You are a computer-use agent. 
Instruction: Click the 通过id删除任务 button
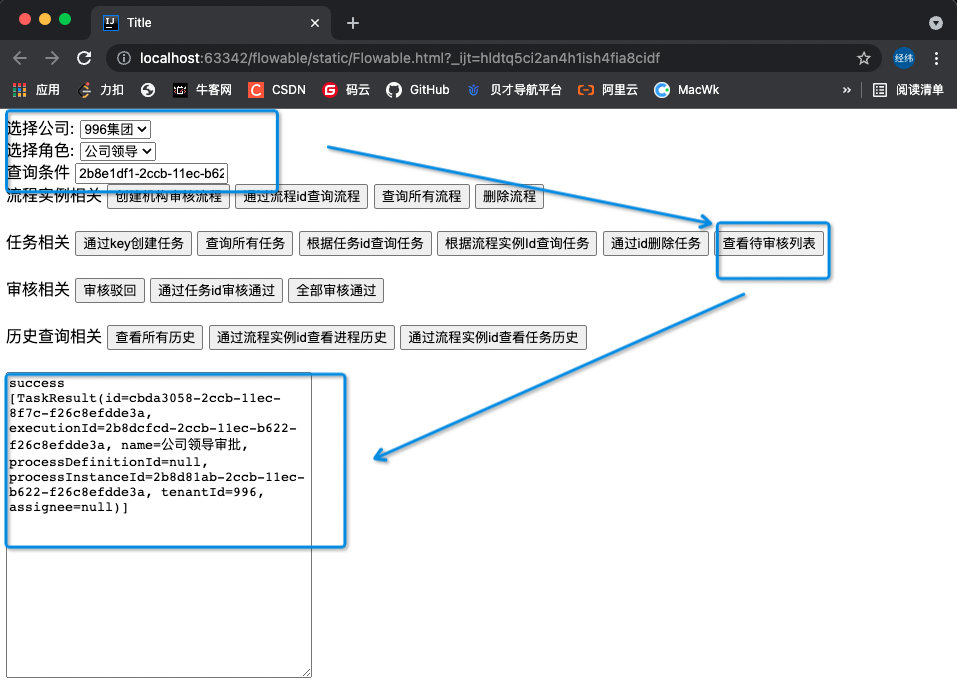[x=655, y=243]
